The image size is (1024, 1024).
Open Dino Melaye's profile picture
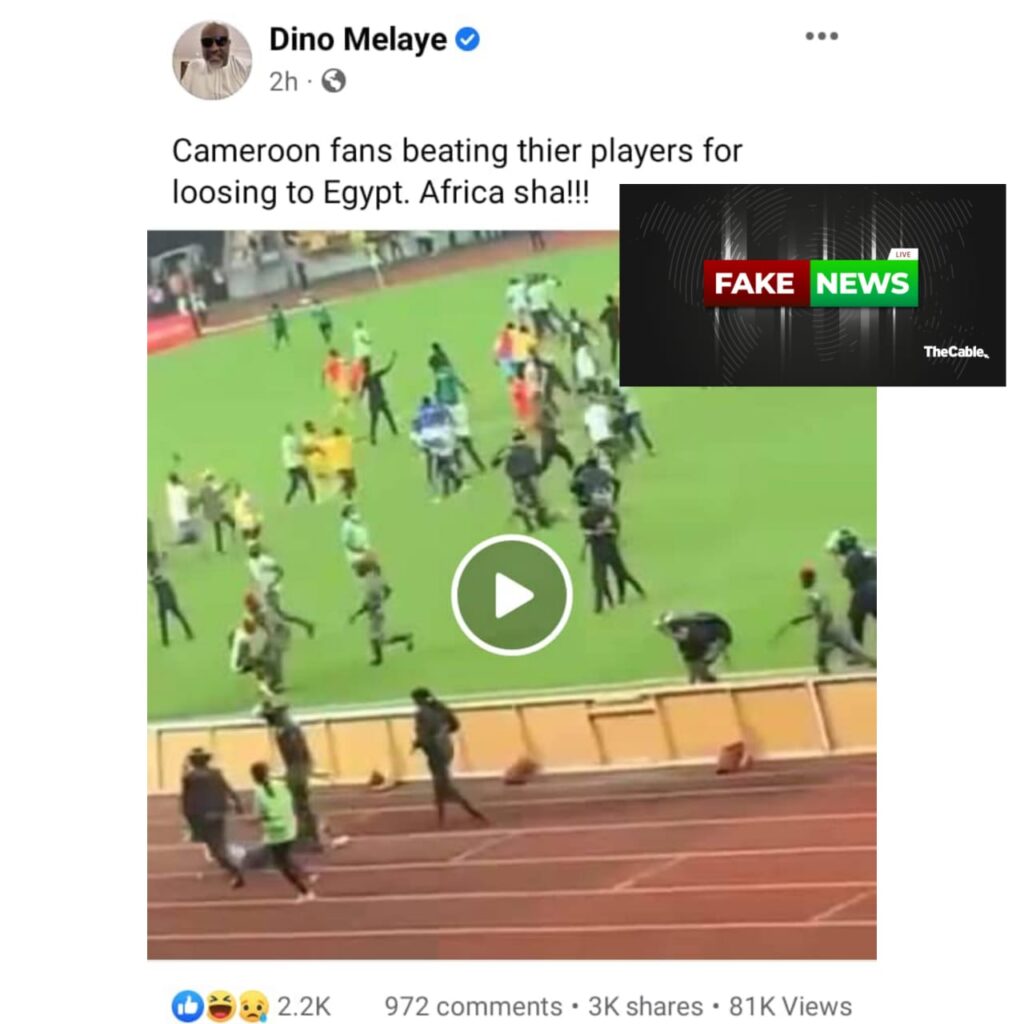(x=212, y=60)
